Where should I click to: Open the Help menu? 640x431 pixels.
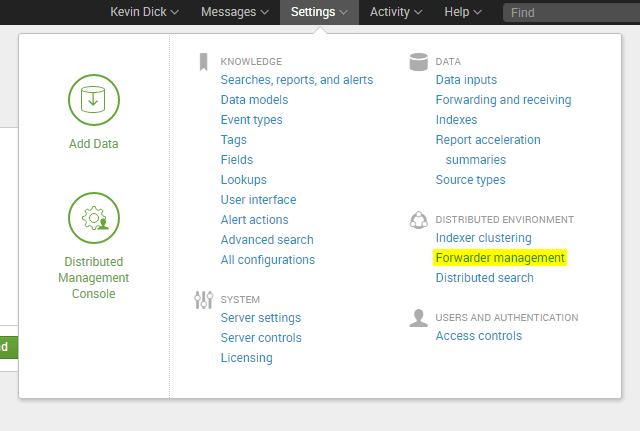463,12
